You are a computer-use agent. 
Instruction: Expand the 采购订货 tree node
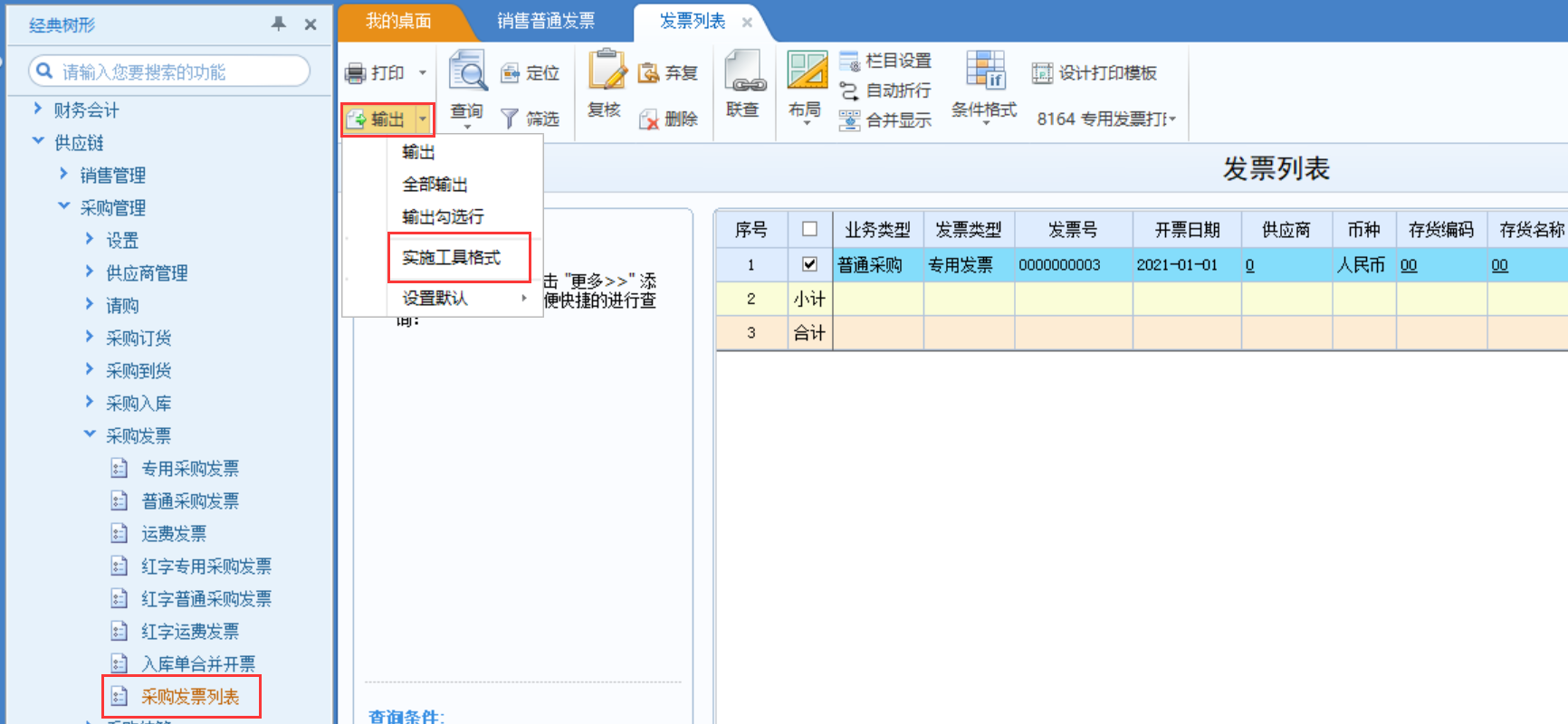click(x=90, y=337)
